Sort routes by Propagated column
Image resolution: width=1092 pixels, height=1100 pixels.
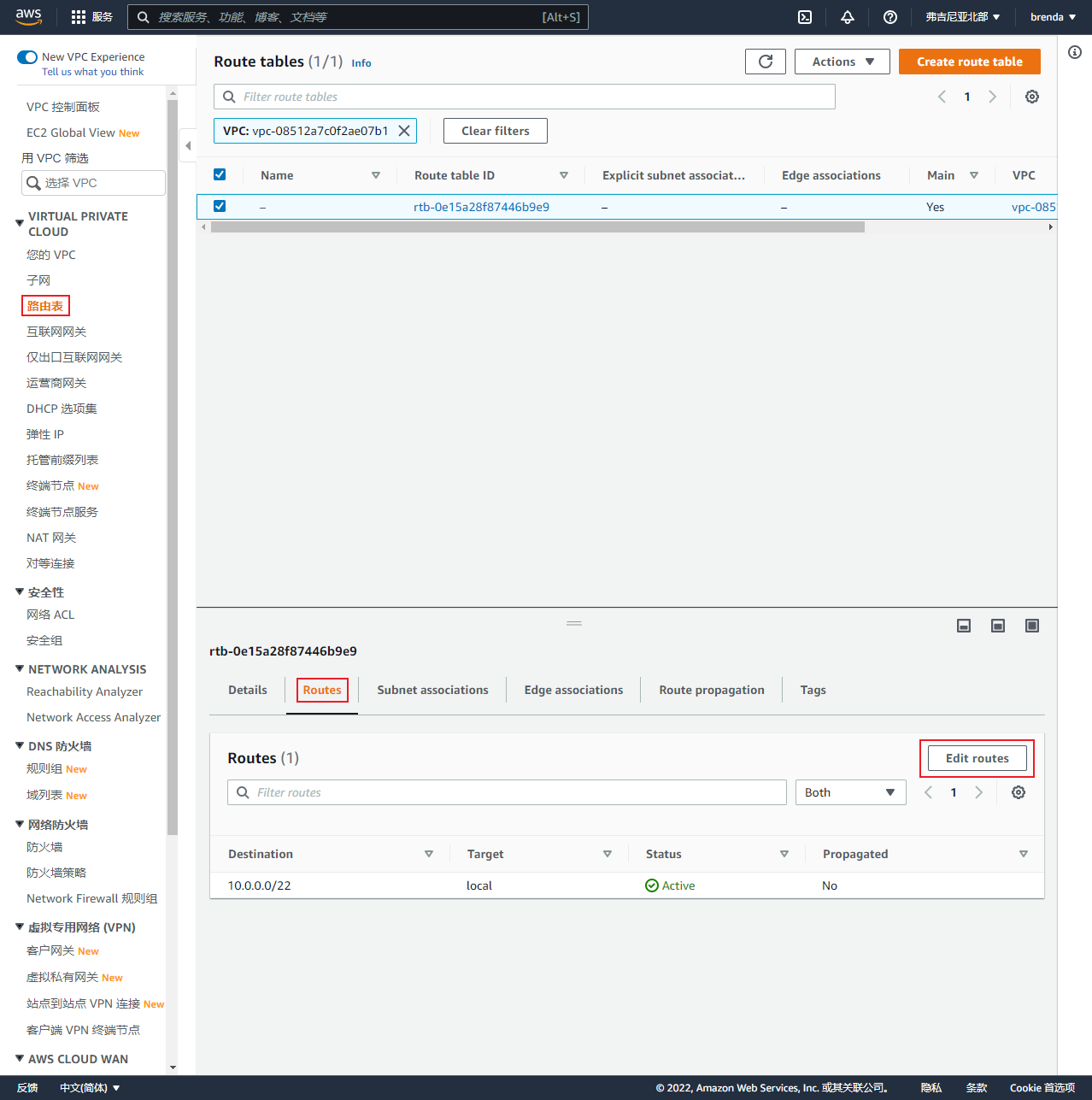tap(1024, 854)
